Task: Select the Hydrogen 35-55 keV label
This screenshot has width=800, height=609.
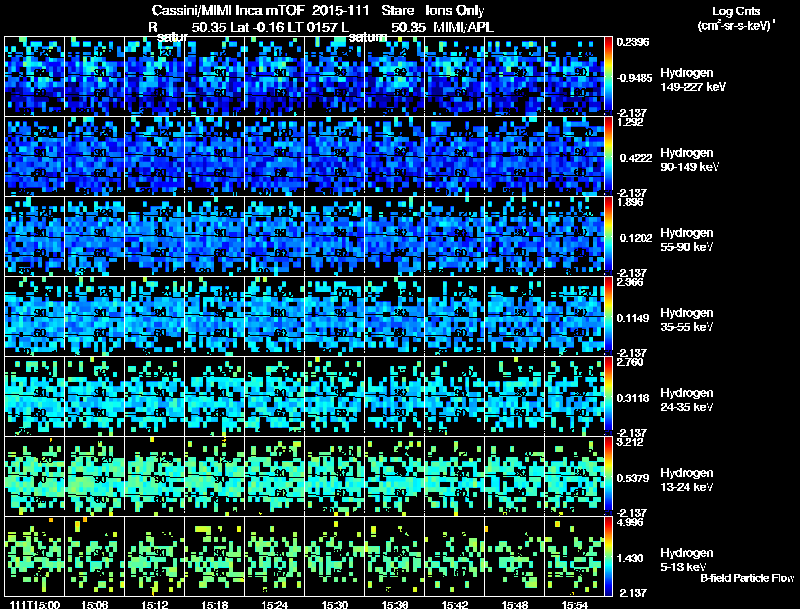Action: (687, 320)
